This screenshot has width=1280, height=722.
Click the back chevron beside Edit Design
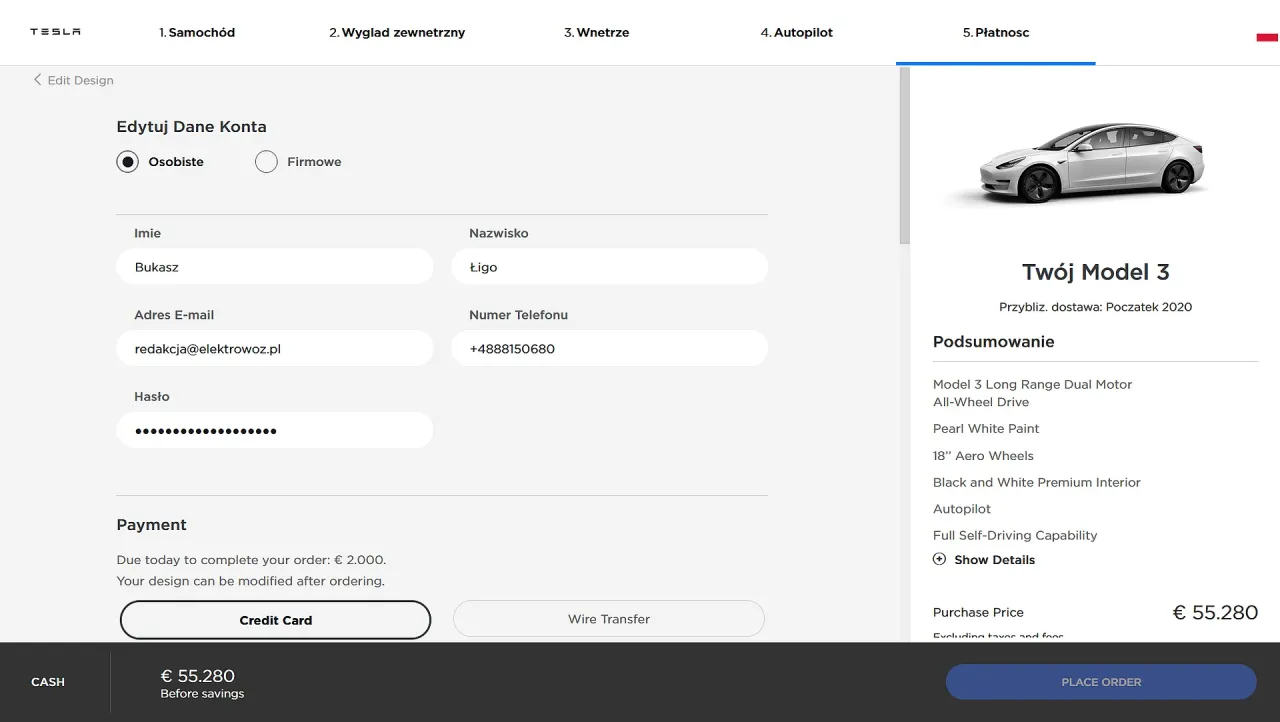pos(38,80)
